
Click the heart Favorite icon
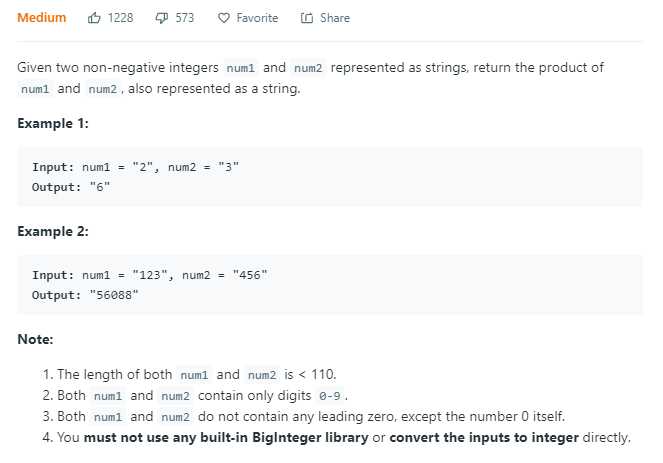[x=224, y=18]
